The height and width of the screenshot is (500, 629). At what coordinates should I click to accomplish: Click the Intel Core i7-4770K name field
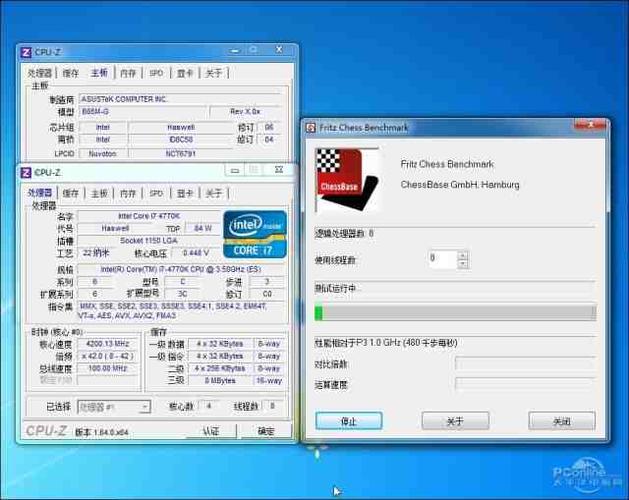point(149,216)
